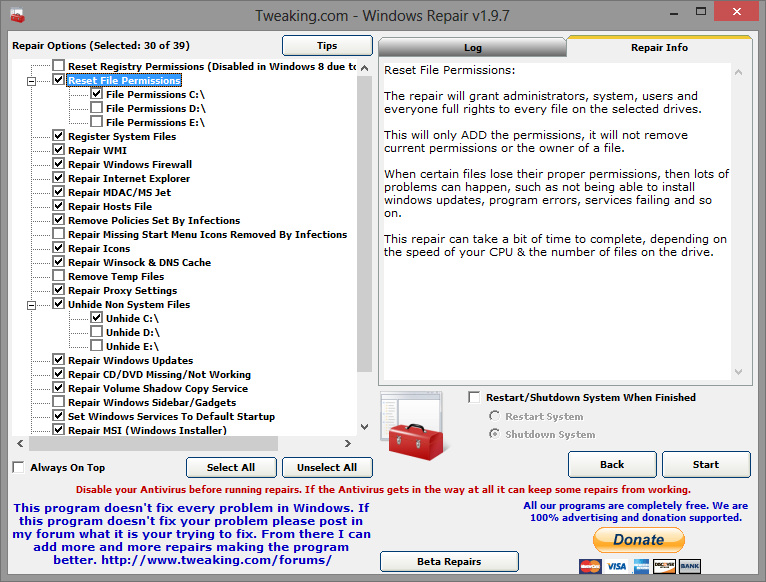Screen dimensions: 766x582
Task: Uncheck Repair Windows Firewall
Action: (x=59, y=164)
